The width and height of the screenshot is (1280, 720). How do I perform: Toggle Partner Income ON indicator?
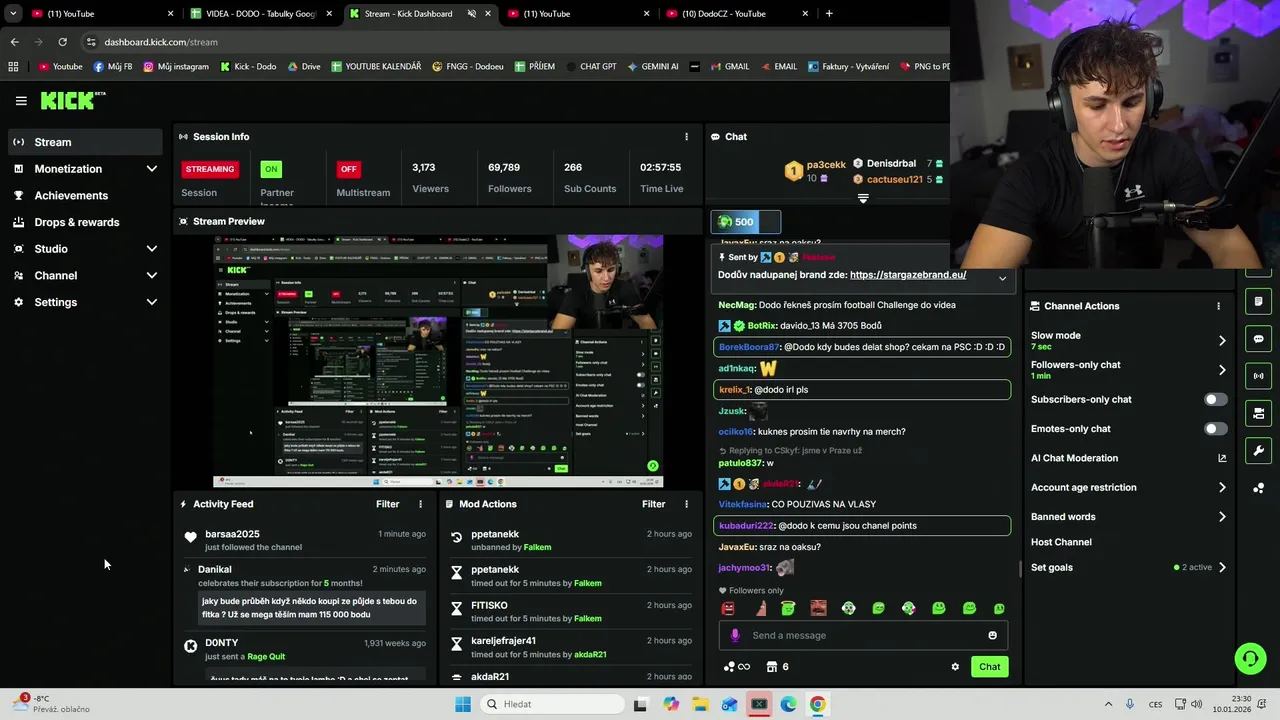(271, 169)
